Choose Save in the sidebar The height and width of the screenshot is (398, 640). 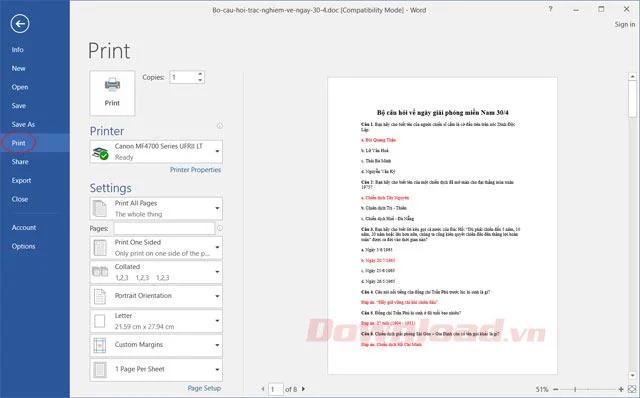click(x=19, y=106)
